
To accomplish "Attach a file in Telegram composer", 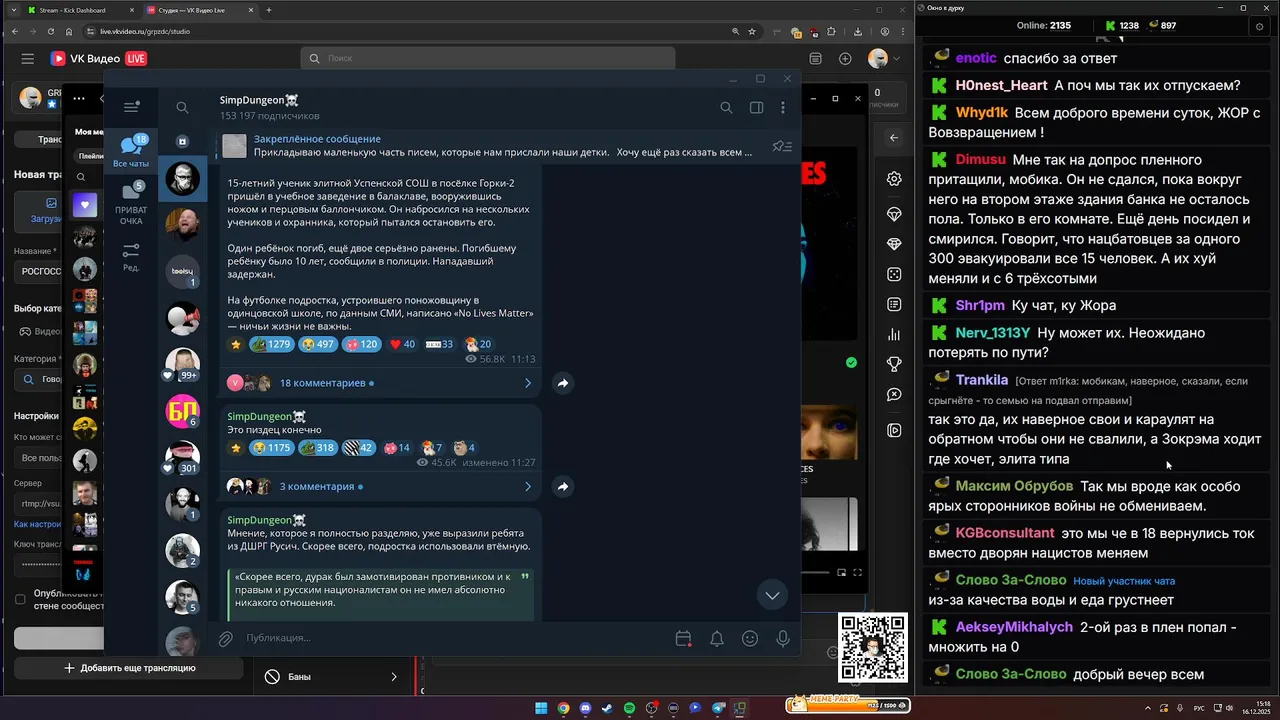I will pyautogui.click(x=226, y=638).
